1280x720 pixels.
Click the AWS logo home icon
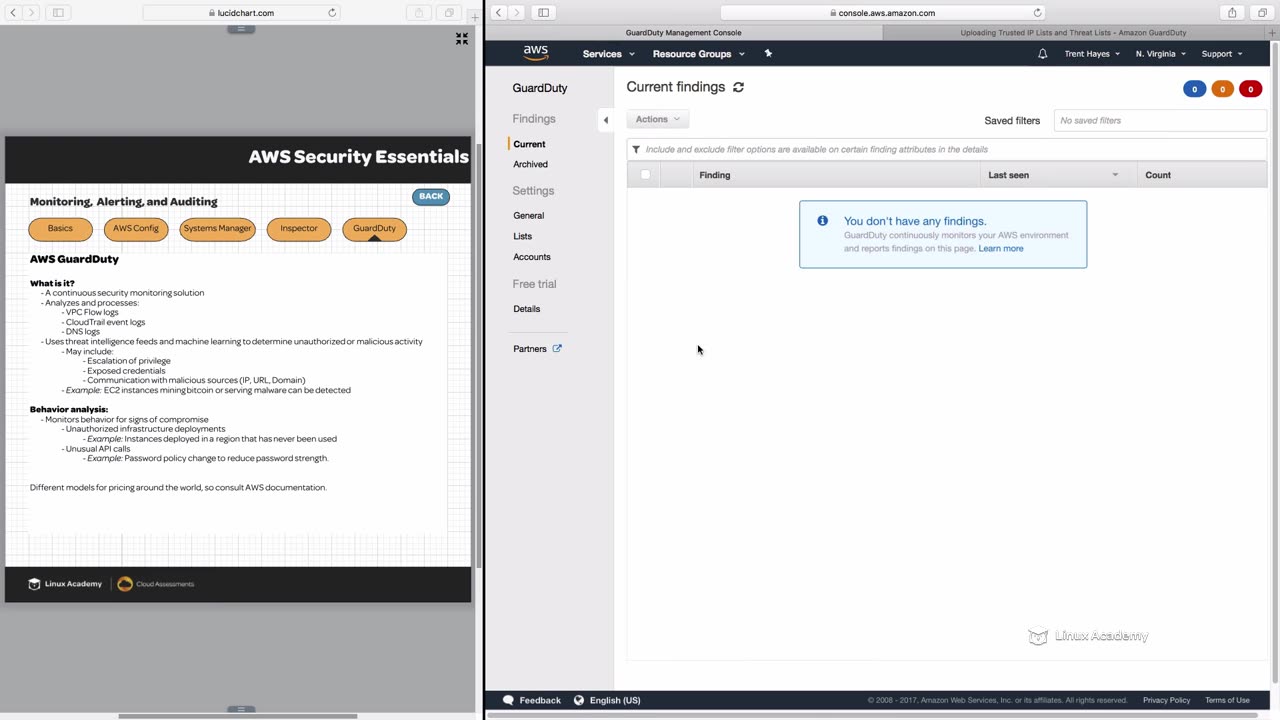point(536,53)
